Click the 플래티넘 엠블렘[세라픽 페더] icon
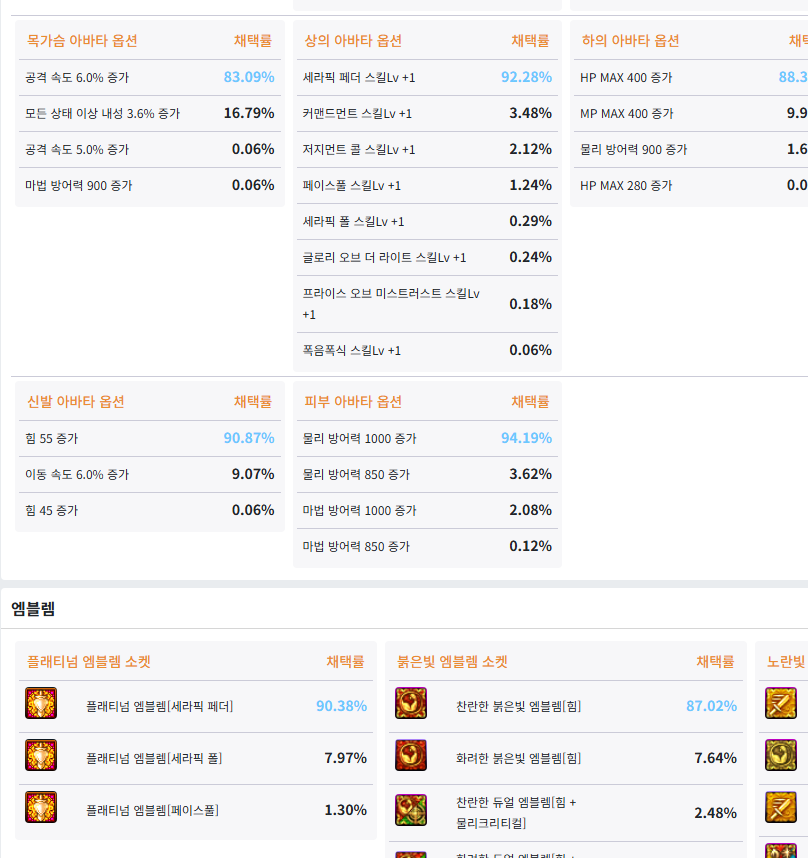The height and width of the screenshot is (858, 808). click(41, 703)
